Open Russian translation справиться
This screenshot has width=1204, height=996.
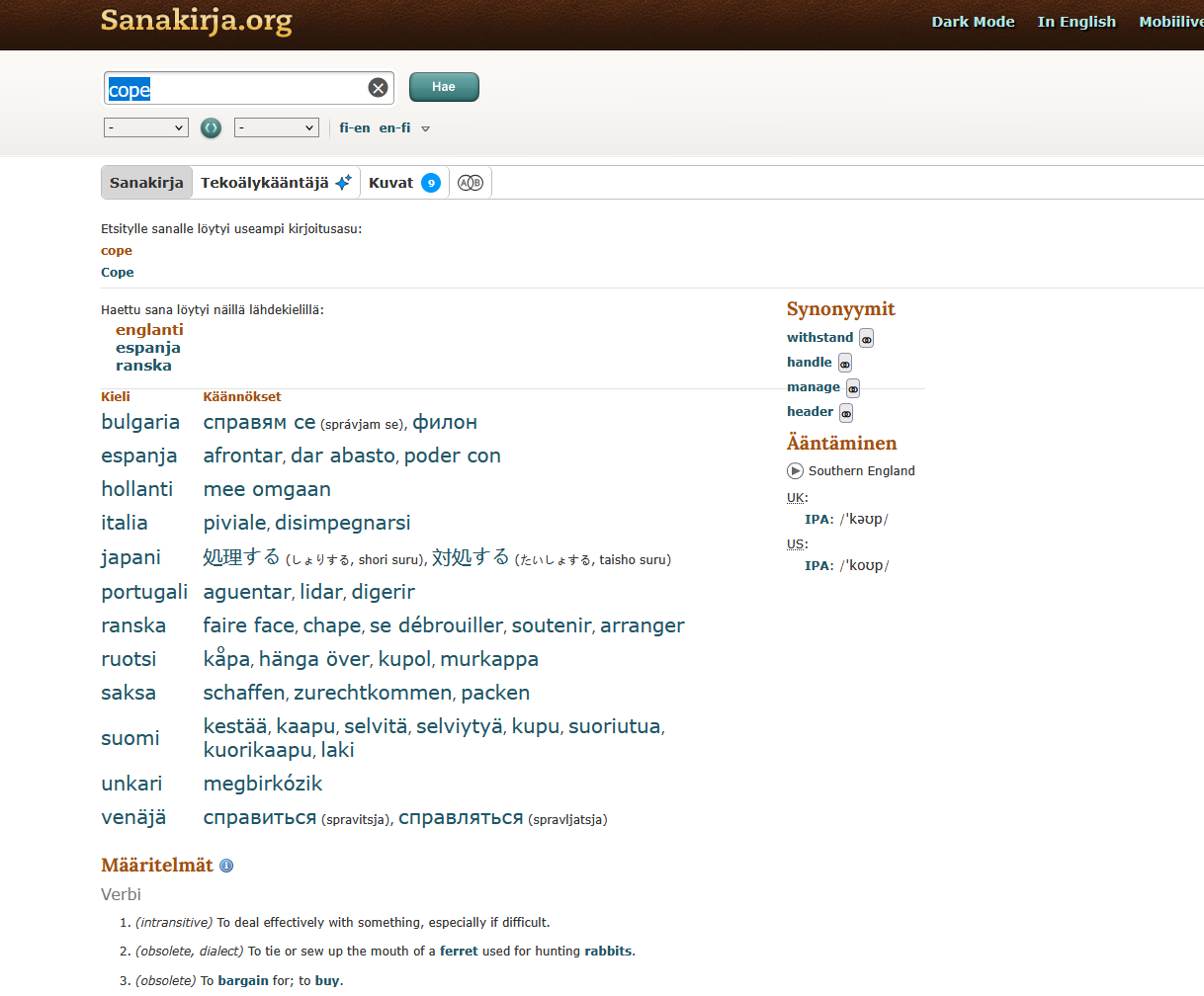260,818
